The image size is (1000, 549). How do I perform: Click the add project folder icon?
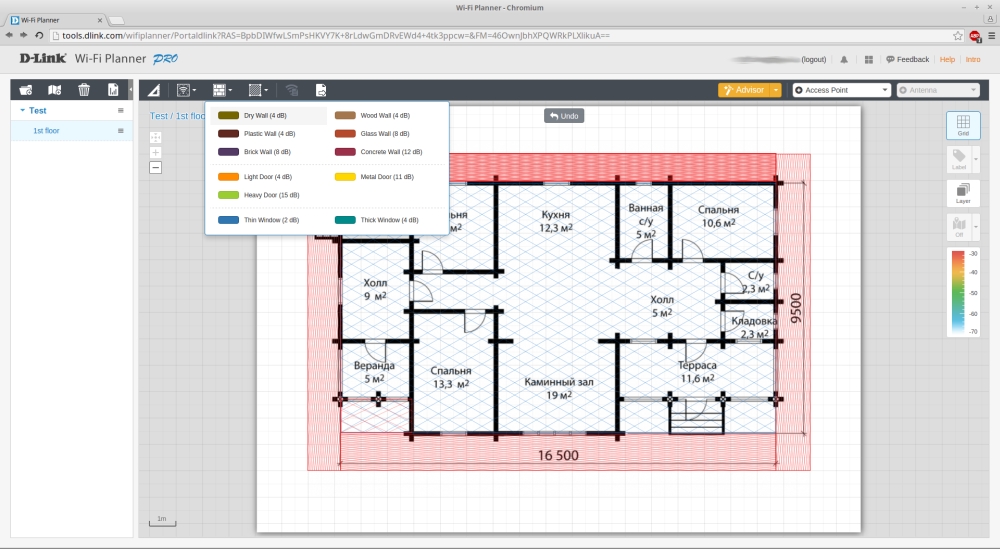click(26, 90)
